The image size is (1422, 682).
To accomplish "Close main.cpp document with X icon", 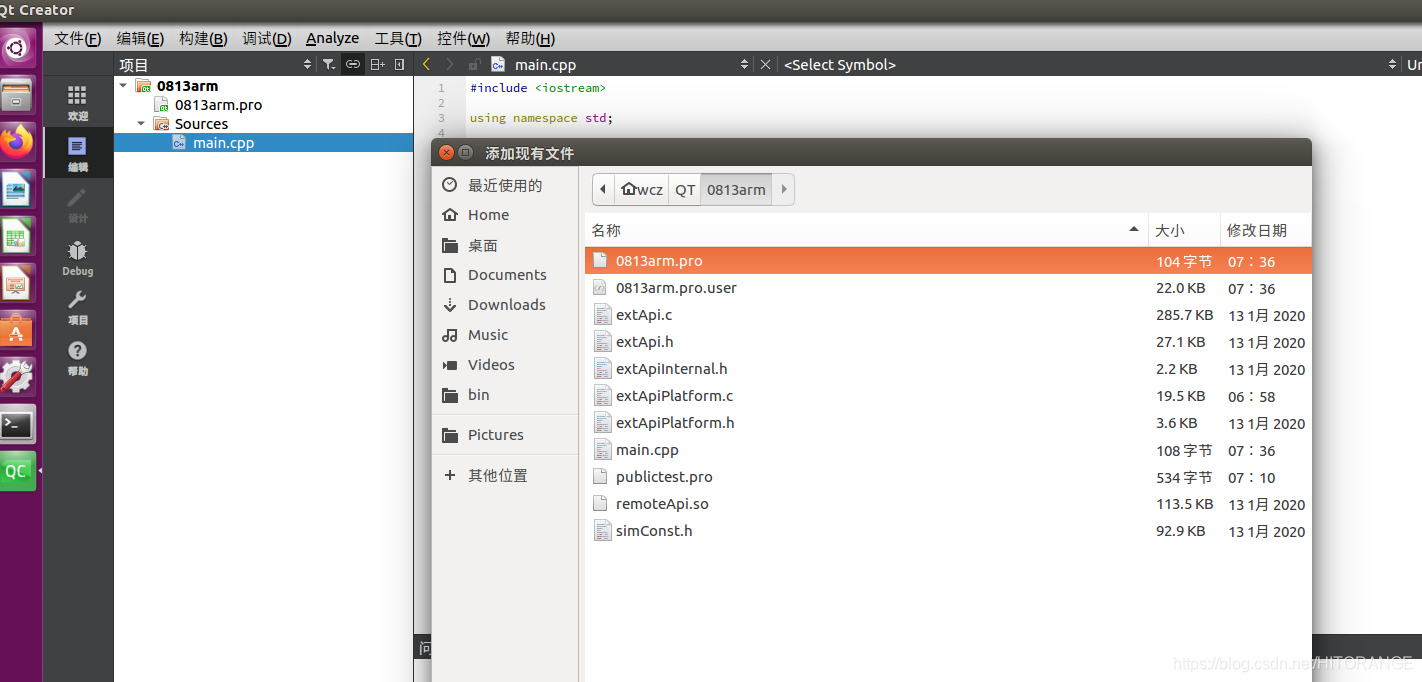I will click(x=765, y=64).
